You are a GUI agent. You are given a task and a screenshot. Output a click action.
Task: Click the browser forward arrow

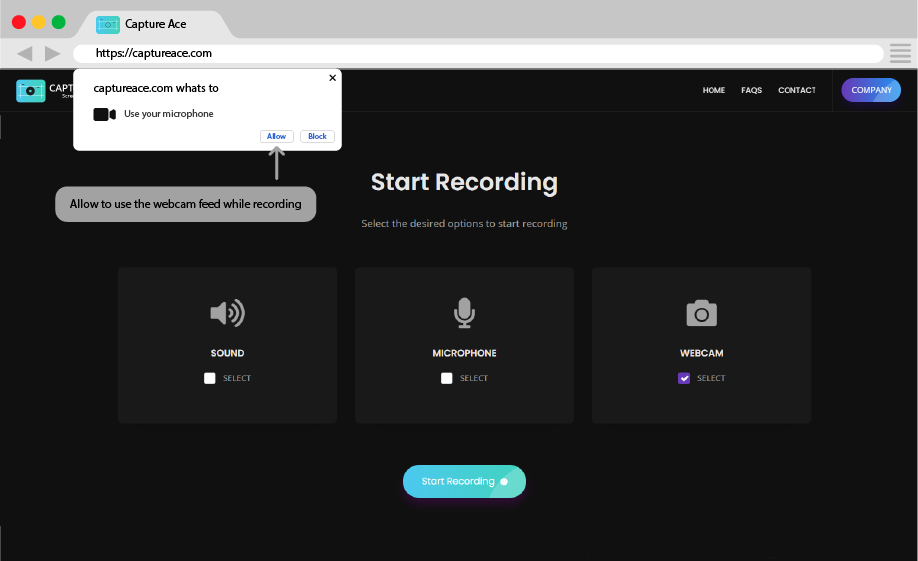point(53,54)
